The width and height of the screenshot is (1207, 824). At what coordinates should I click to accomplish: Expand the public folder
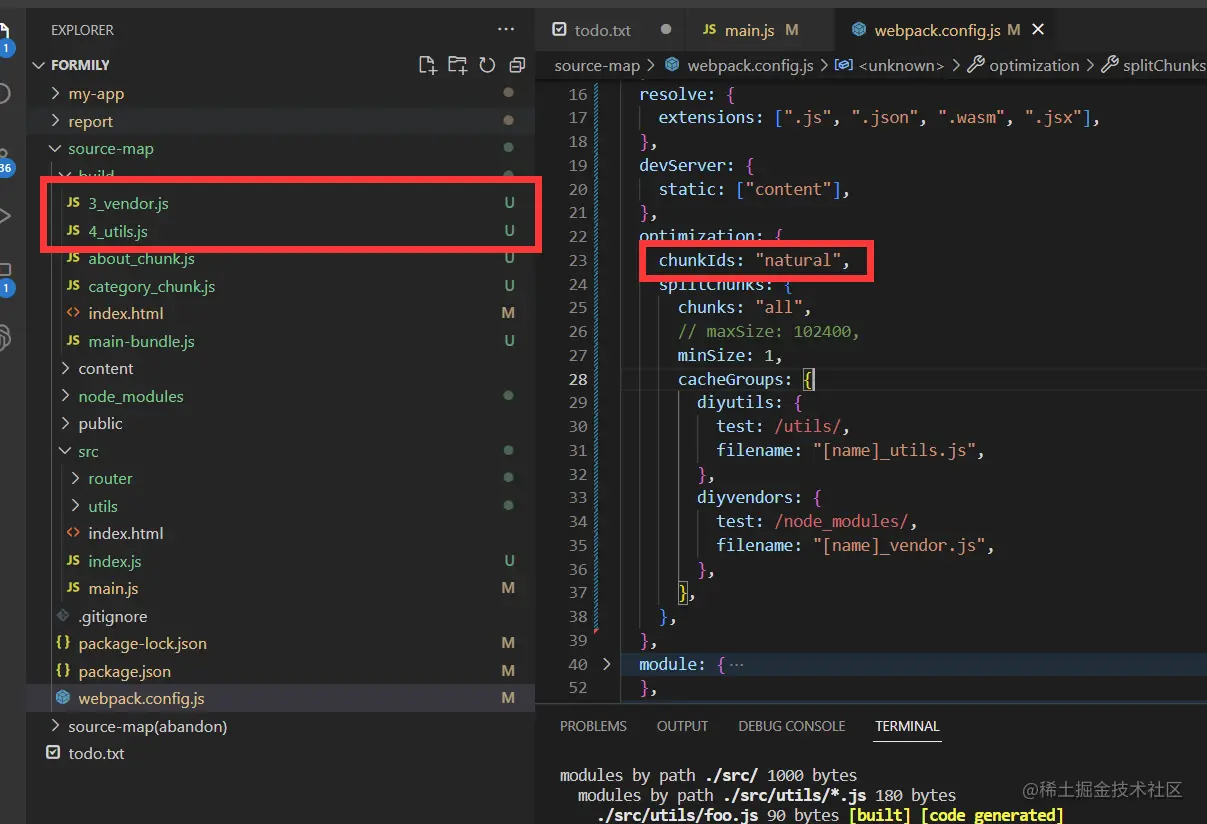coord(66,424)
